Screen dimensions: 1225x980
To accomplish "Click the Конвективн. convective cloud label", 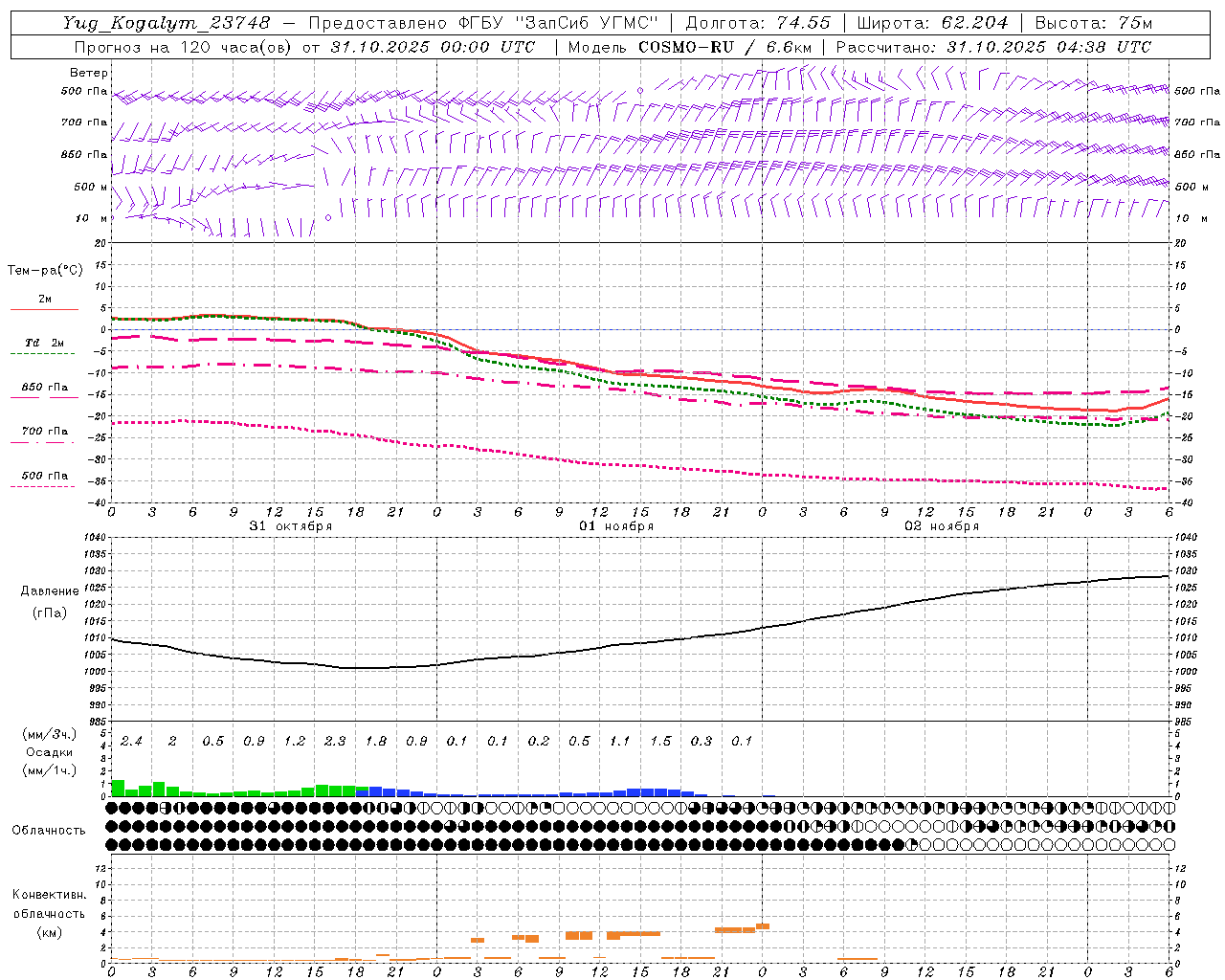I will point(49,895).
